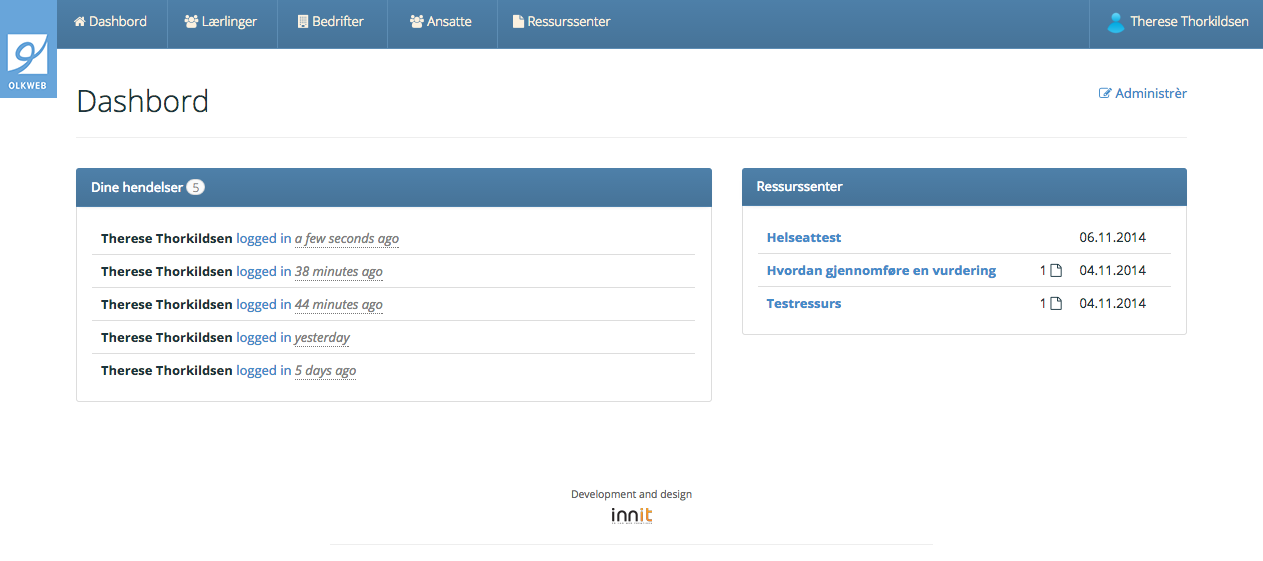Click the building icon in the Bedrifter menu item

(x=303, y=22)
